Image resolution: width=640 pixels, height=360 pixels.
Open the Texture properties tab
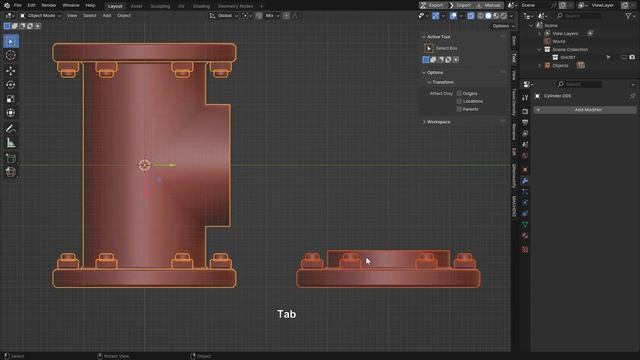[525, 249]
